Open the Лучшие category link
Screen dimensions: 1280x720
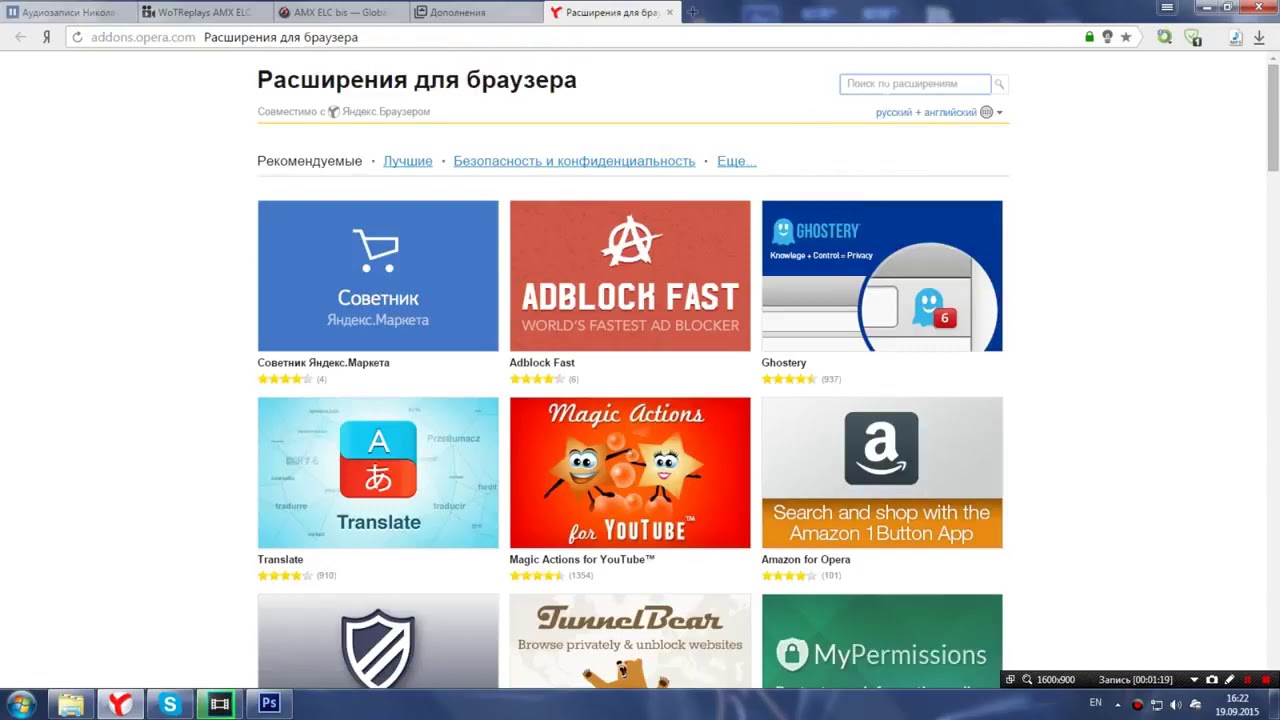click(x=408, y=161)
